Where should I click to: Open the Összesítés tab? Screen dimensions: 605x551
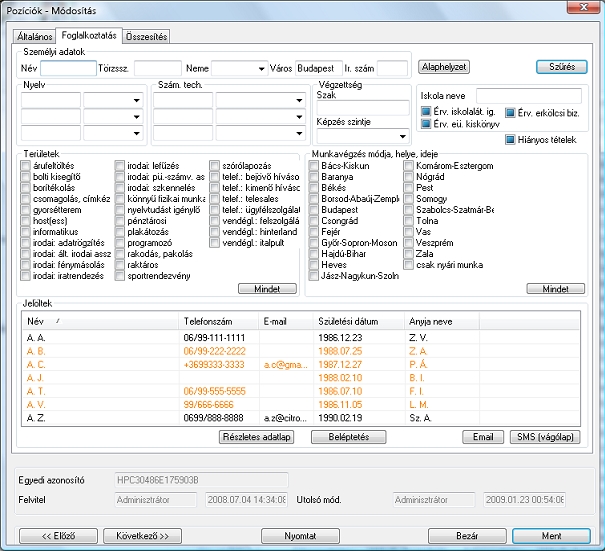[x=146, y=36]
